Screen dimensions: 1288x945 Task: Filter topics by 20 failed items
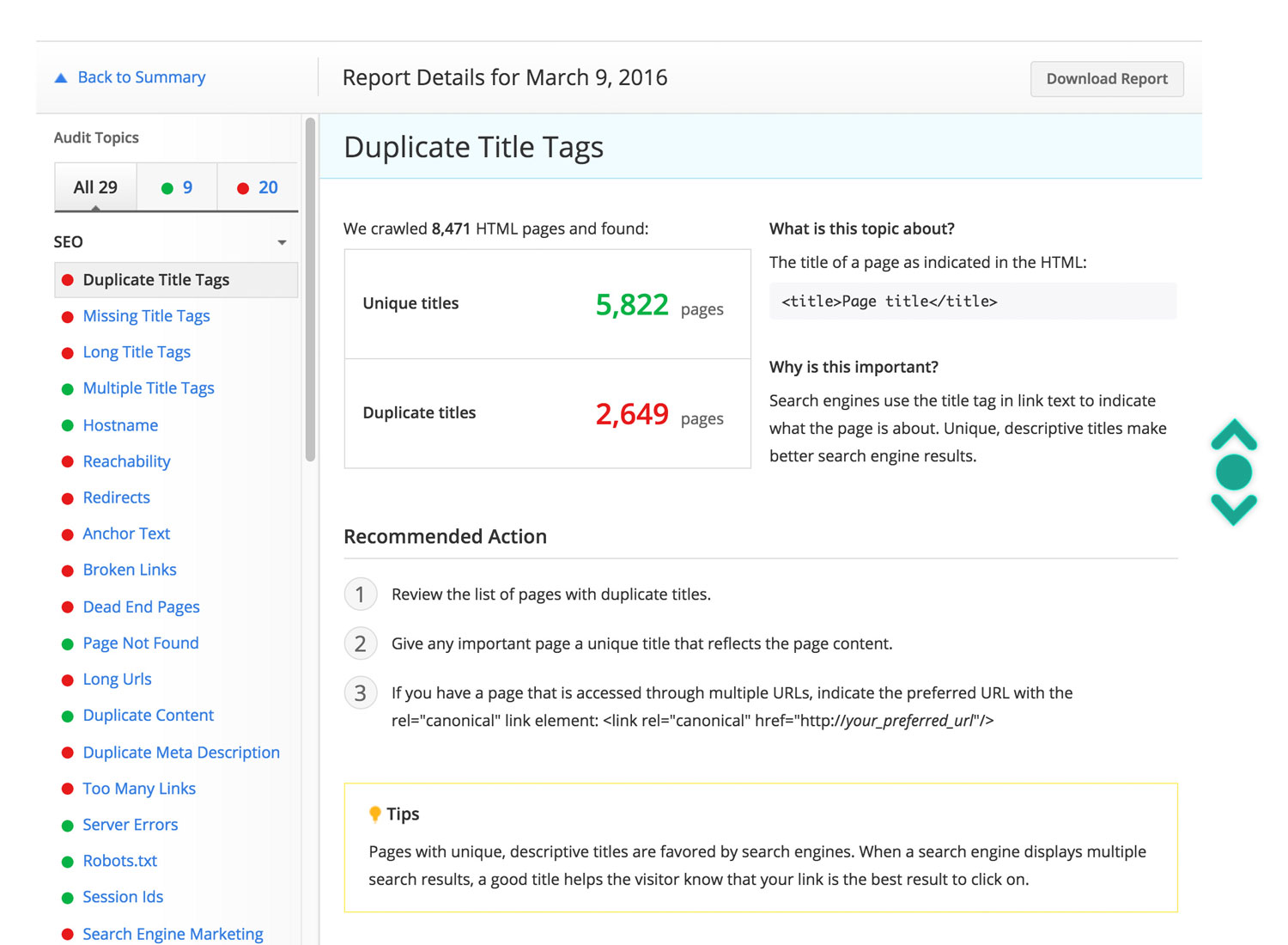[x=257, y=187]
